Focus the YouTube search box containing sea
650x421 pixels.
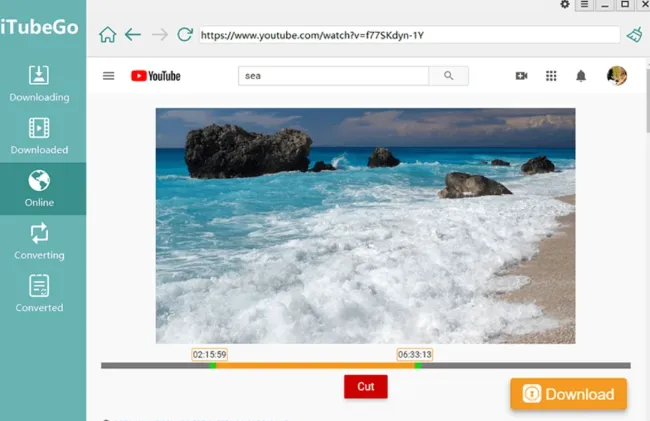pos(333,76)
